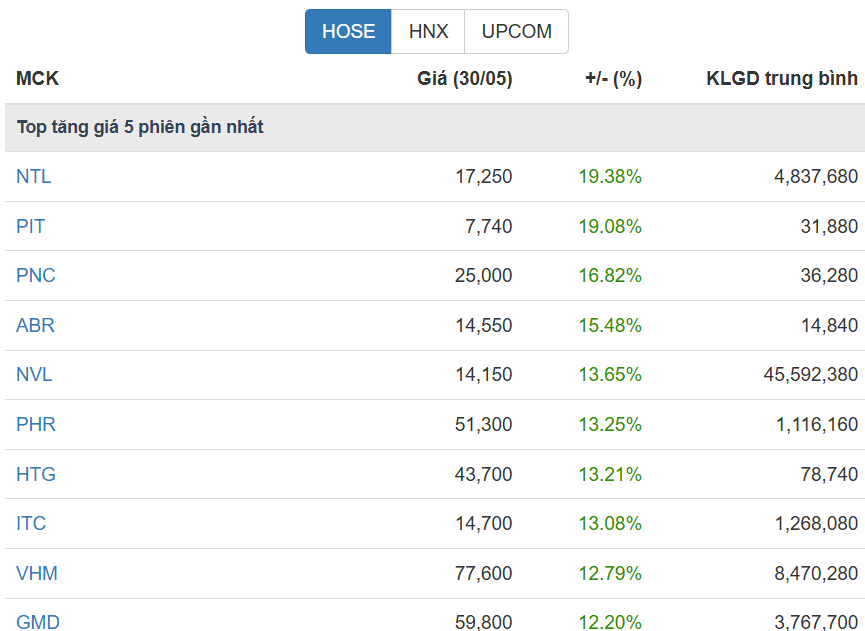Open the PNC stock link
This screenshot has height=631, width=865.
tap(36, 275)
